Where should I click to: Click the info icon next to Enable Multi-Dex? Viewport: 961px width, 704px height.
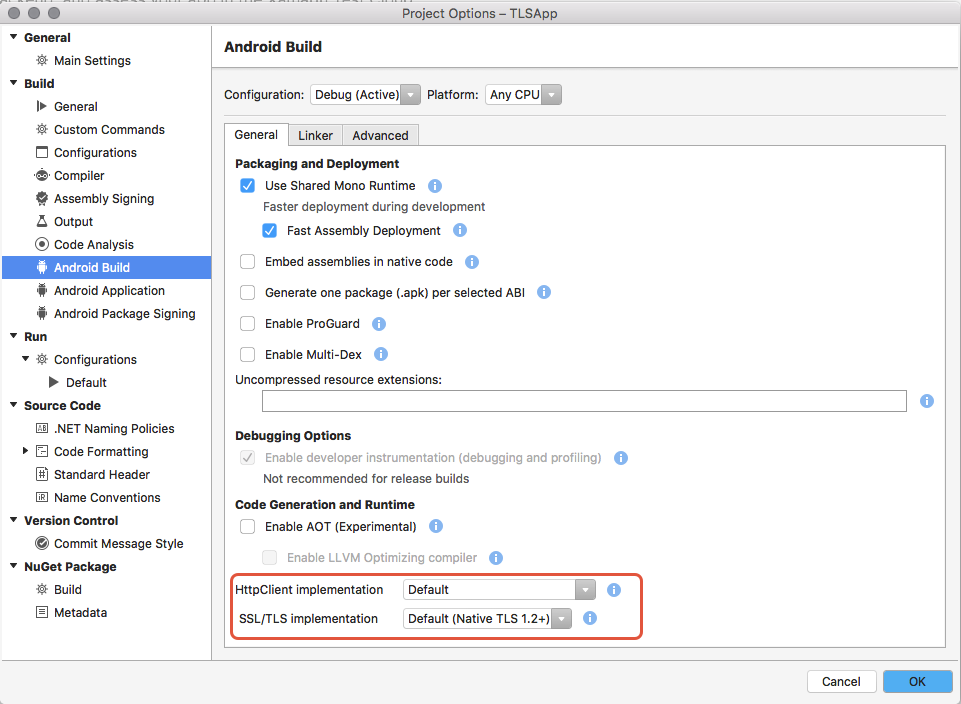coord(381,354)
